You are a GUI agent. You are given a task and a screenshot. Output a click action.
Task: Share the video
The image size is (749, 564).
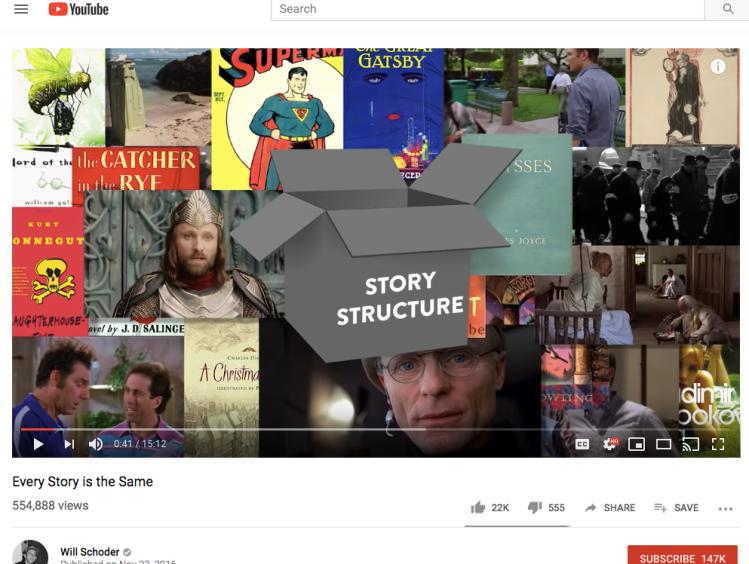pos(610,508)
